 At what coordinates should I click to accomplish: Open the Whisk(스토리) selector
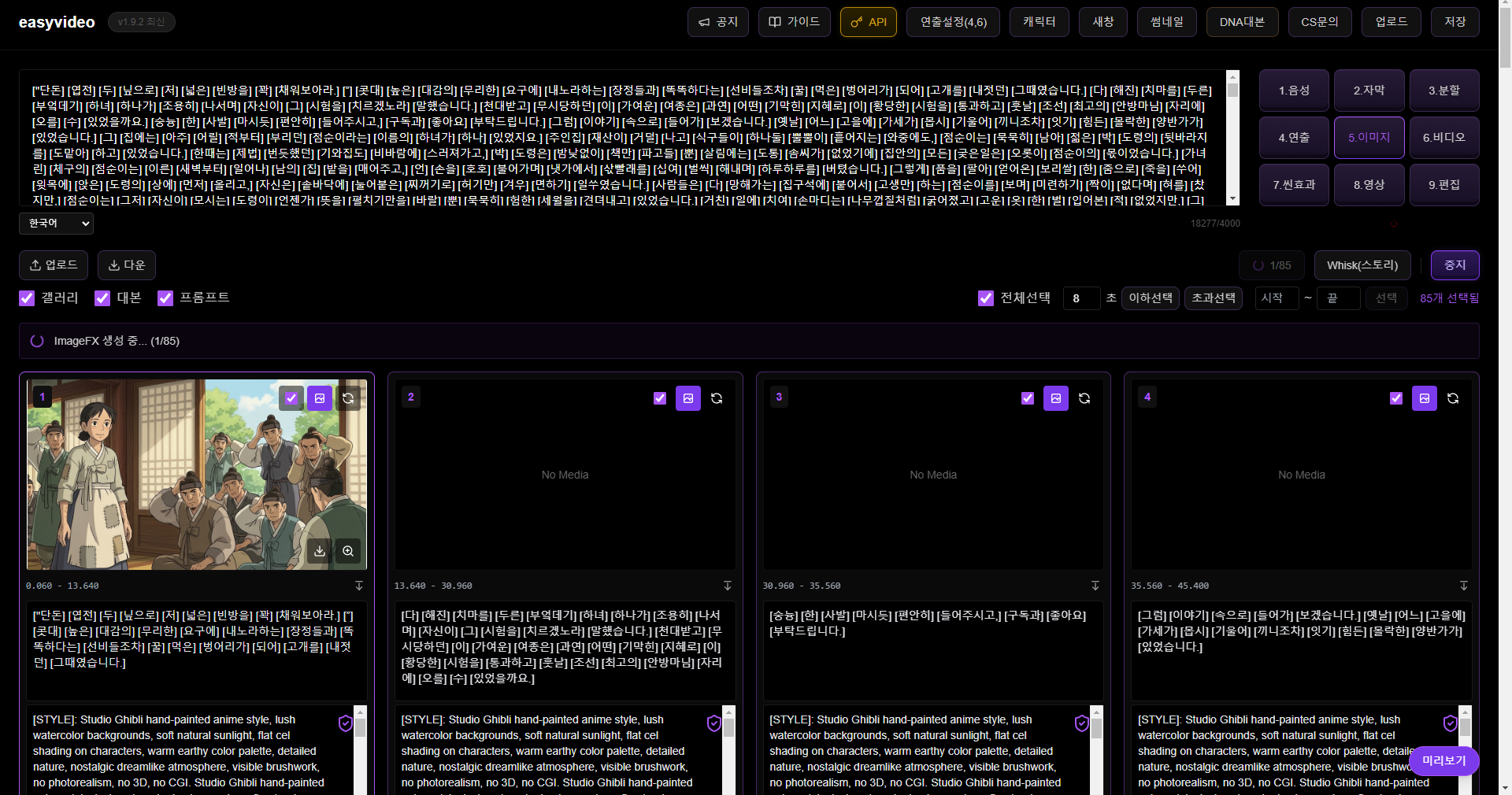click(x=1362, y=265)
